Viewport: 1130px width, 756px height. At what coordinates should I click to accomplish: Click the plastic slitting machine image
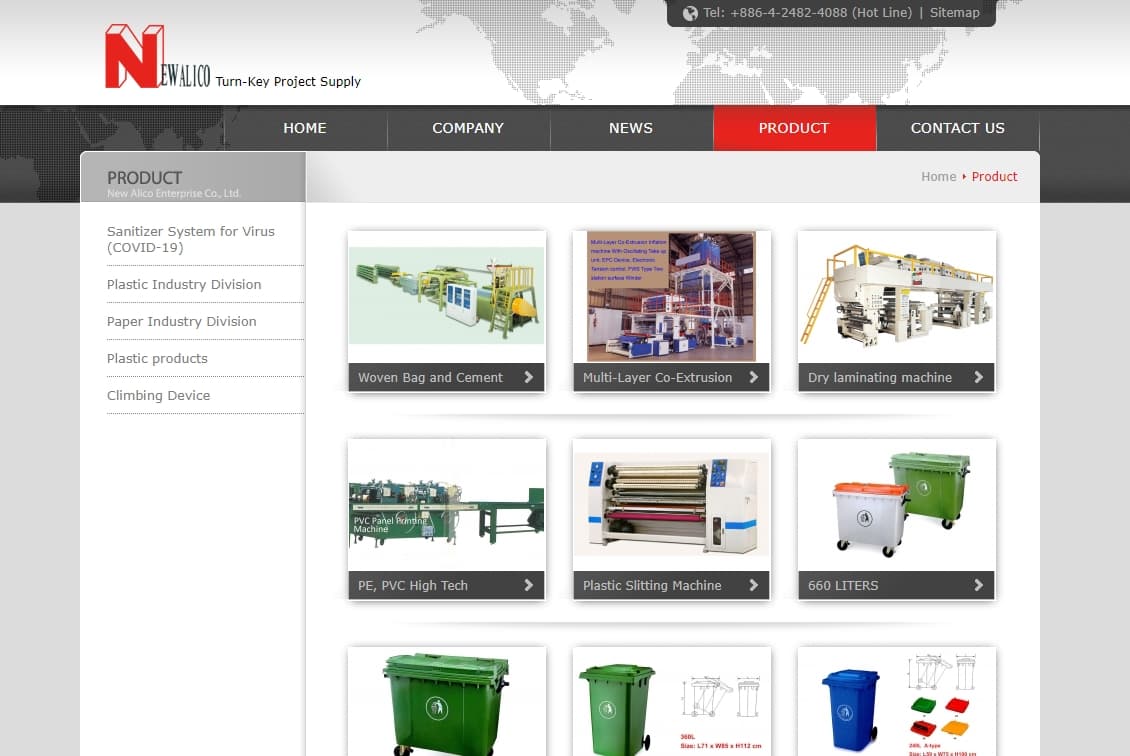[672, 505]
